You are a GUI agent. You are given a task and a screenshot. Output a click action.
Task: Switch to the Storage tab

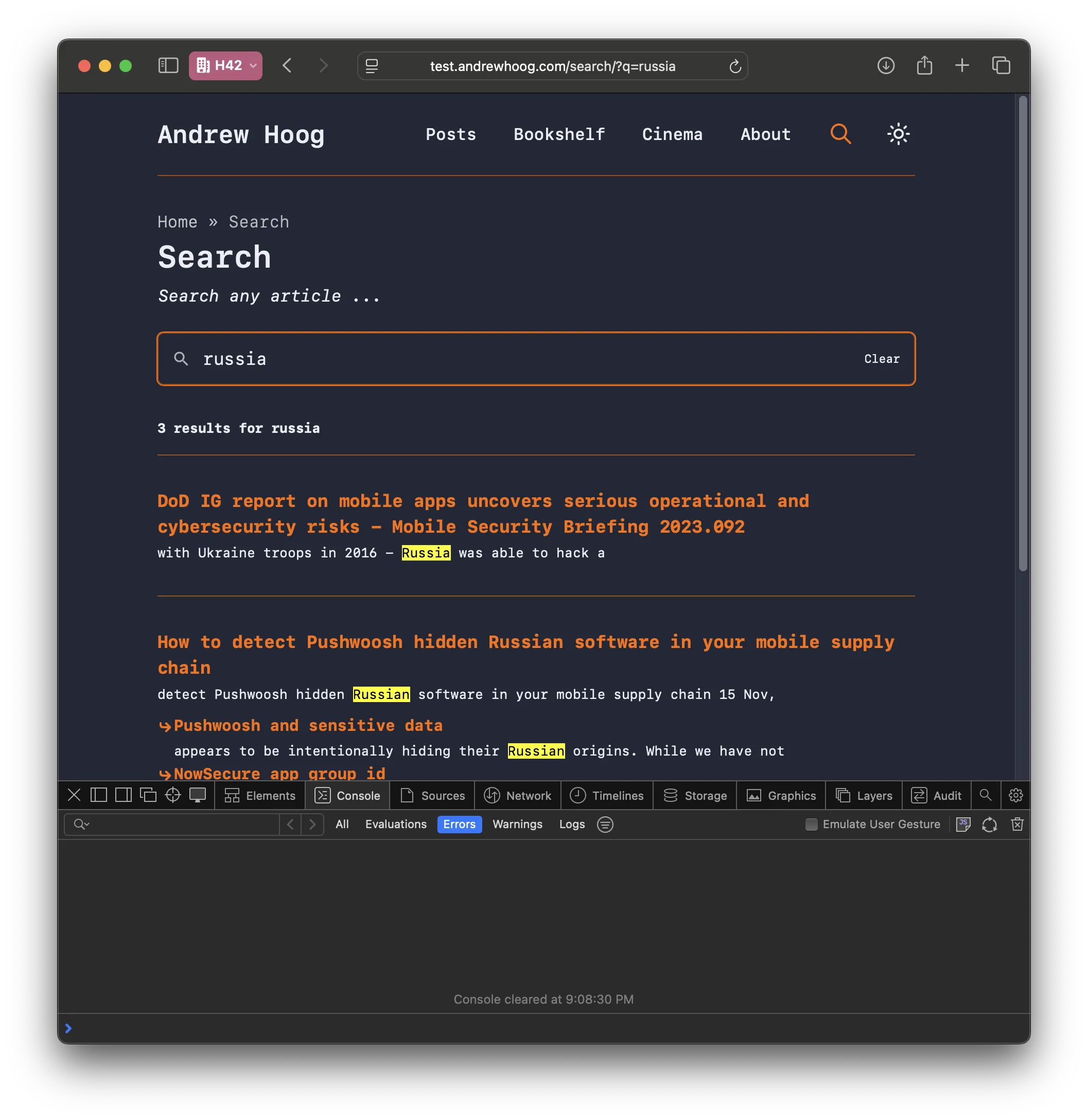pyautogui.click(x=694, y=795)
